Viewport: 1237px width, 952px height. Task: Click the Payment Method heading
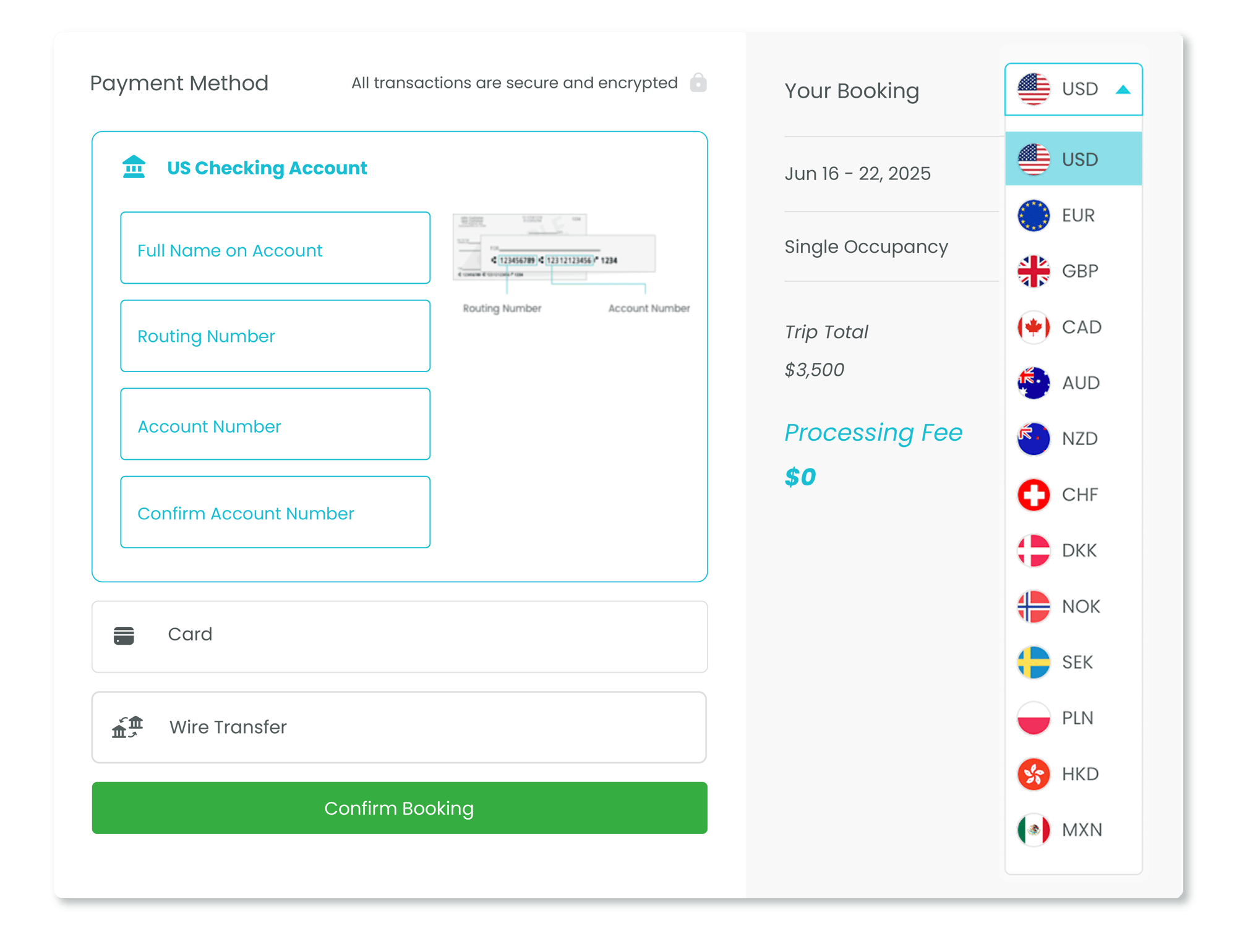coord(179,82)
